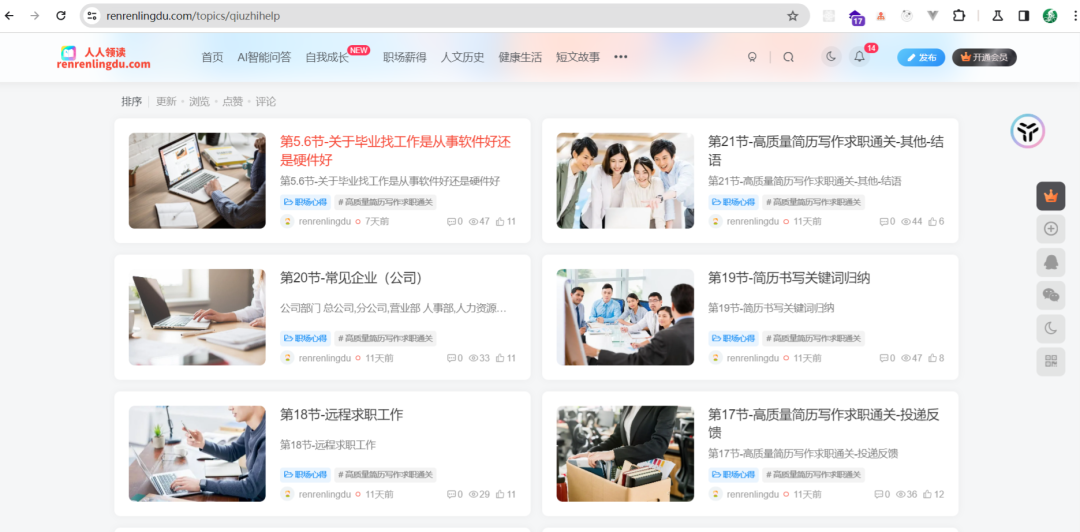The width and height of the screenshot is (1080, 532).
Task: Sort posts by 评论
Action: pyautogui.click(x=266, y=101)
